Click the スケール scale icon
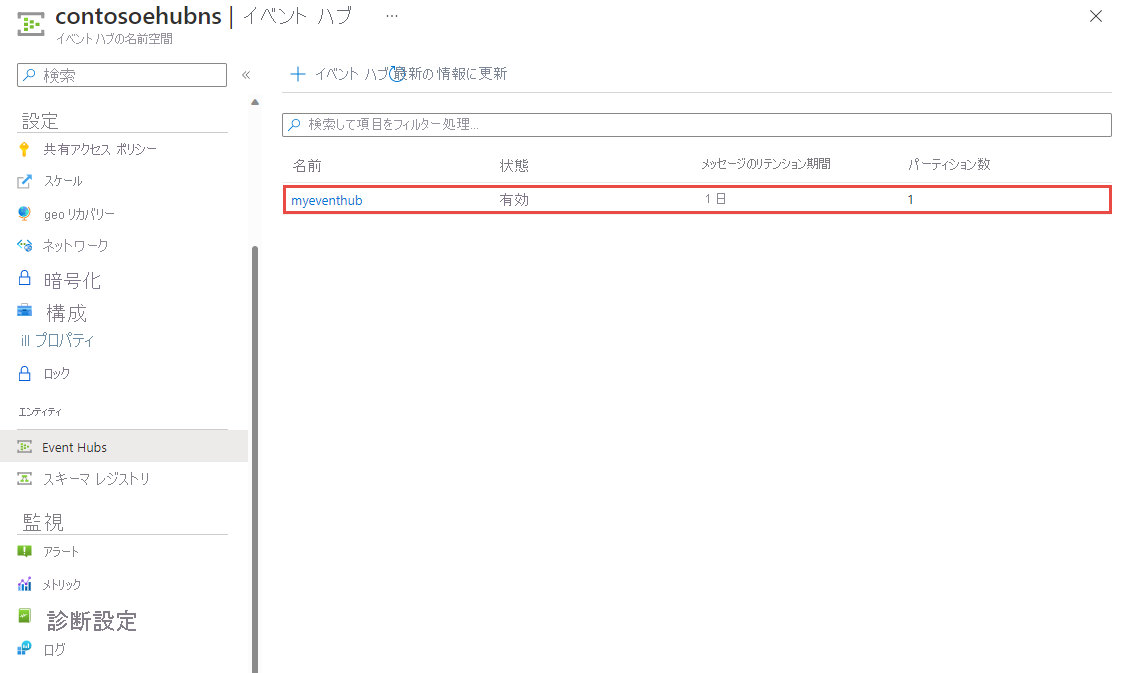Viewport: 1132px width, 673px height. (25, 181)
